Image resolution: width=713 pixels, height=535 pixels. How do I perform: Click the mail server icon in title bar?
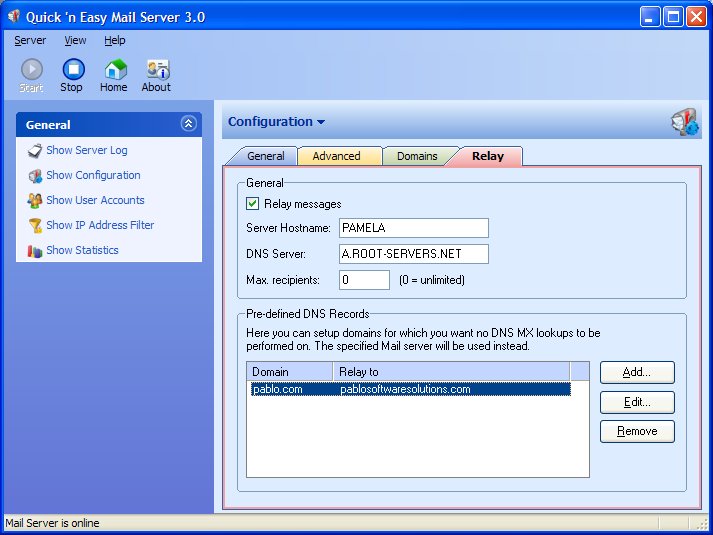[14, 16]
